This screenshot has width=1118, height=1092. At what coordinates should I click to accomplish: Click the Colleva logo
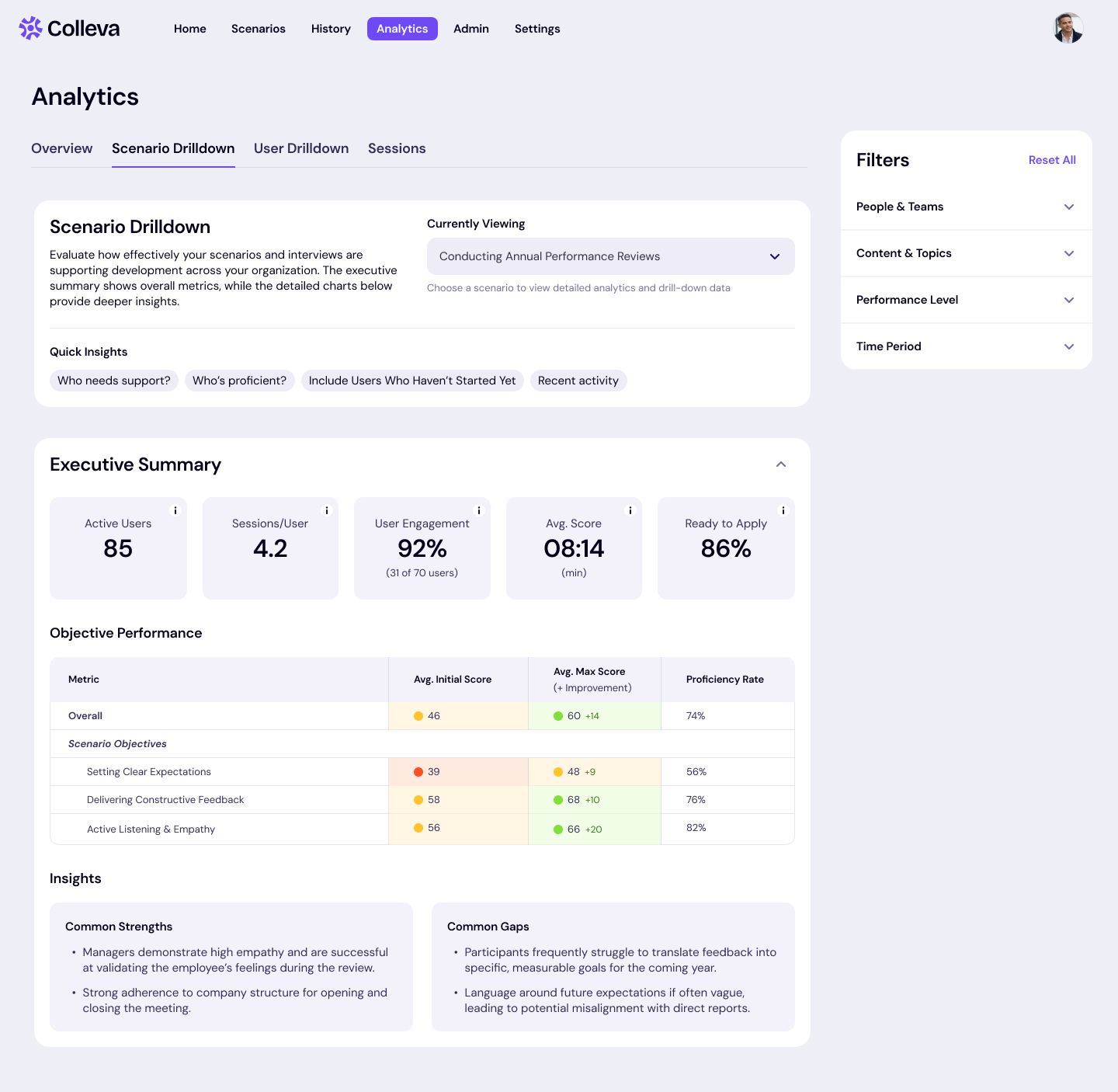pos(68,28)
